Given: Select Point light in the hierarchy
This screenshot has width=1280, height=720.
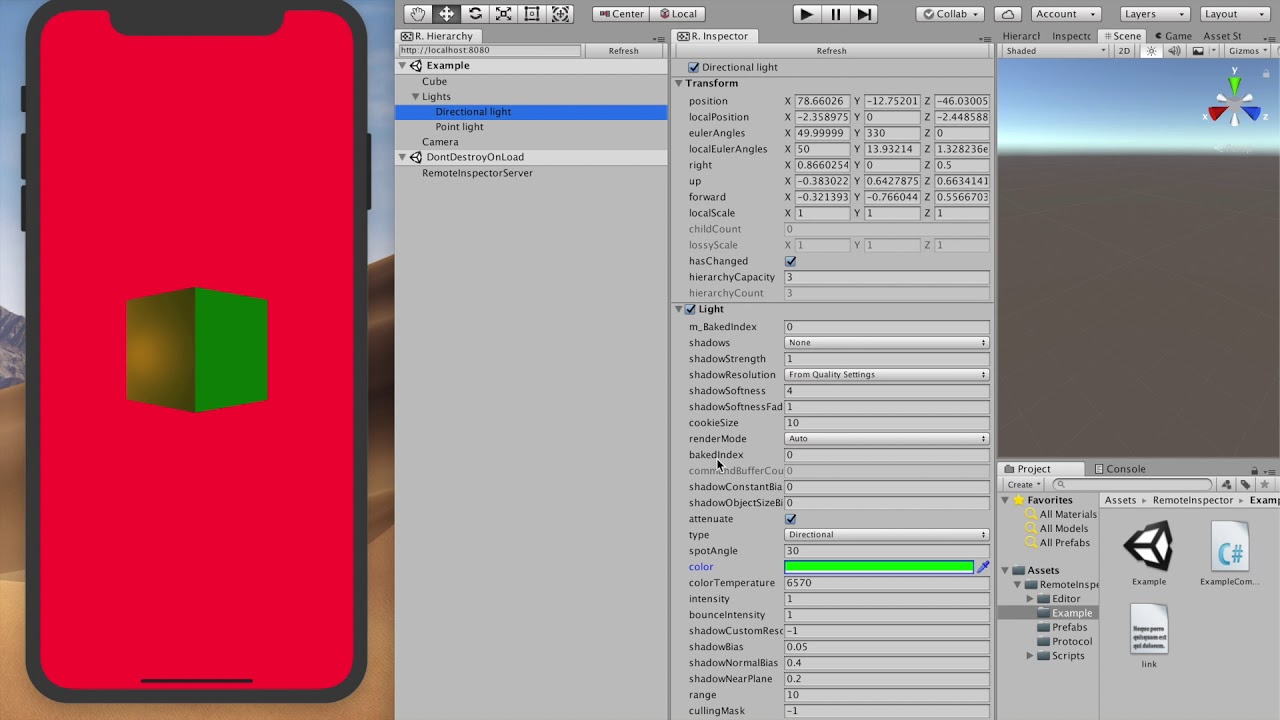Looking at the screenshot, I should (x=459, y=127).
